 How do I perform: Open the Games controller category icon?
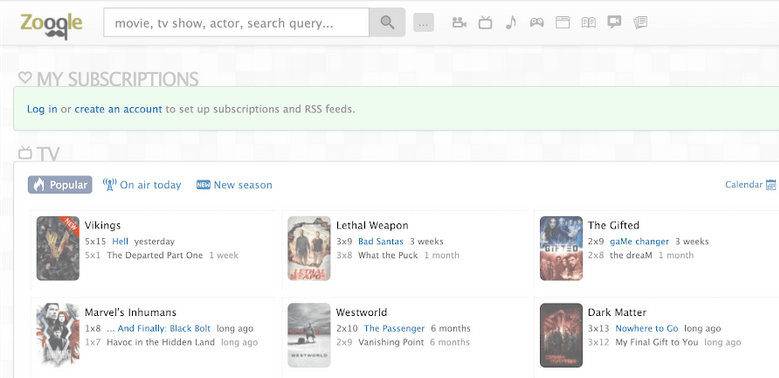[x=537, y=22]
